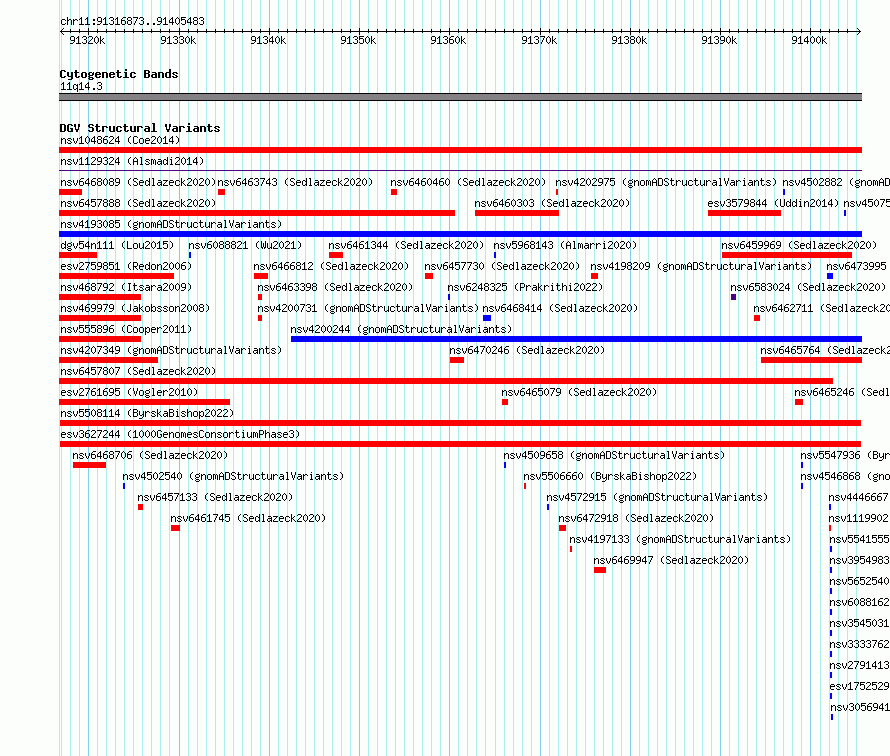Click the nsv1048624 (Coe2014) variant label
The height and width of the screenshot is (756, 890).
pos(120,140)
